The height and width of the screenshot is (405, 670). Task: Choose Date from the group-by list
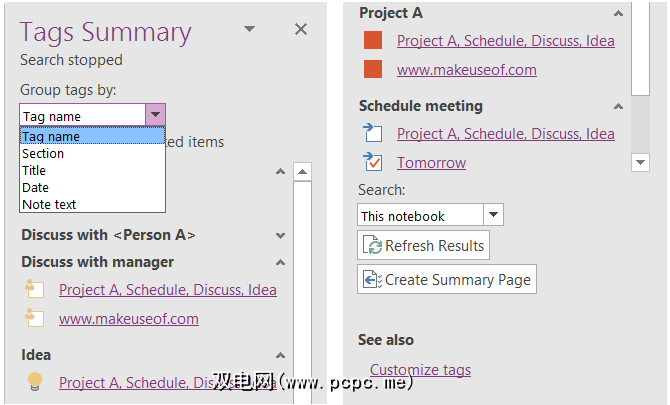click(x=36, y=188)
